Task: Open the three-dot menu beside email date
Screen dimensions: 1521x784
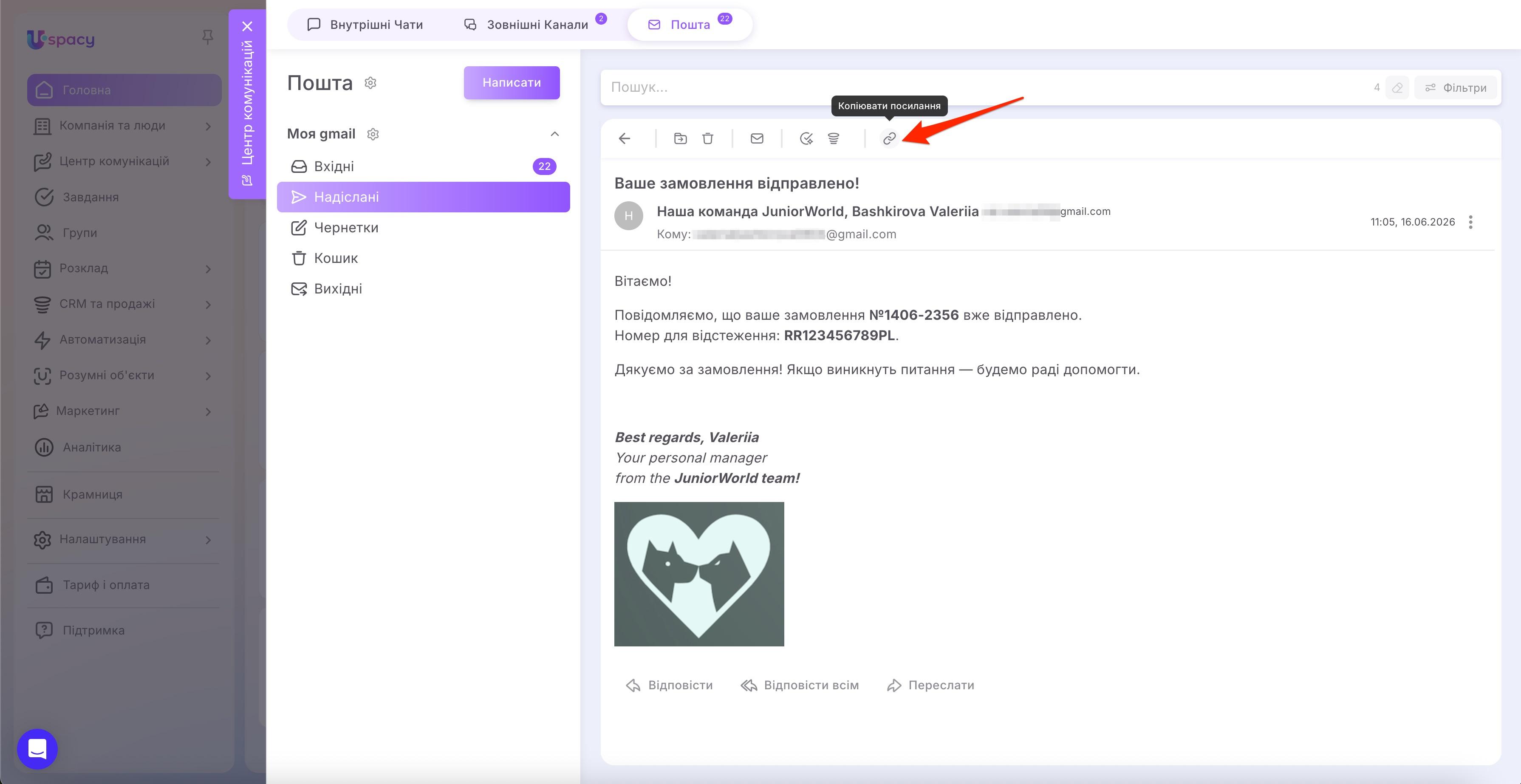Action: [1471, 222]
